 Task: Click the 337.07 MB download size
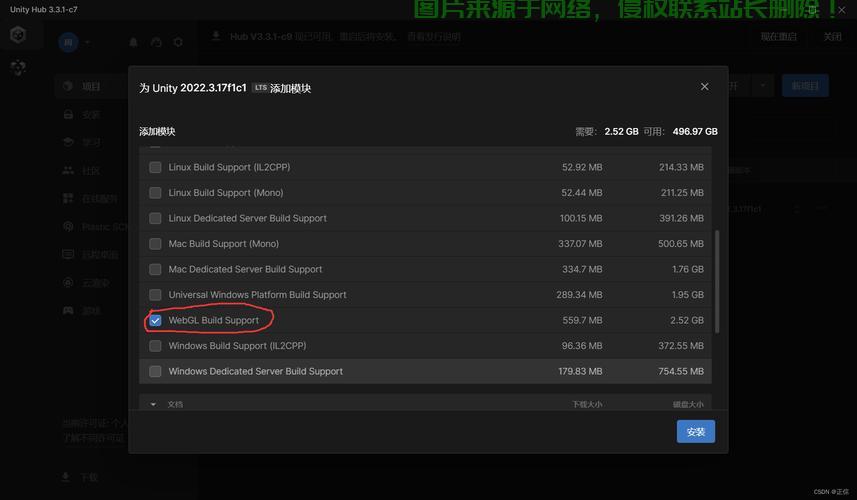click(x=580, y=244)
